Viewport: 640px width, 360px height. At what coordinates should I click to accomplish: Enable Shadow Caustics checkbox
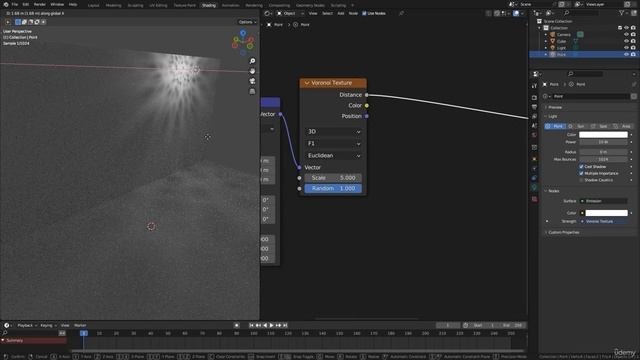click(581, 180)
